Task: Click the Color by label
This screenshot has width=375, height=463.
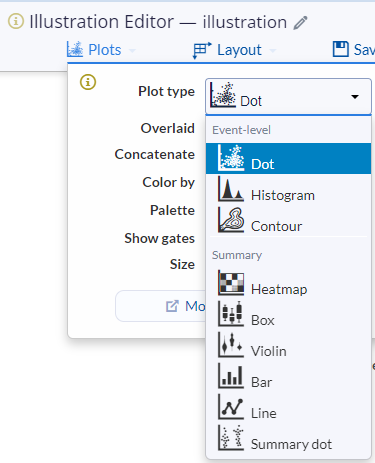Action: (x=169, y=182)
